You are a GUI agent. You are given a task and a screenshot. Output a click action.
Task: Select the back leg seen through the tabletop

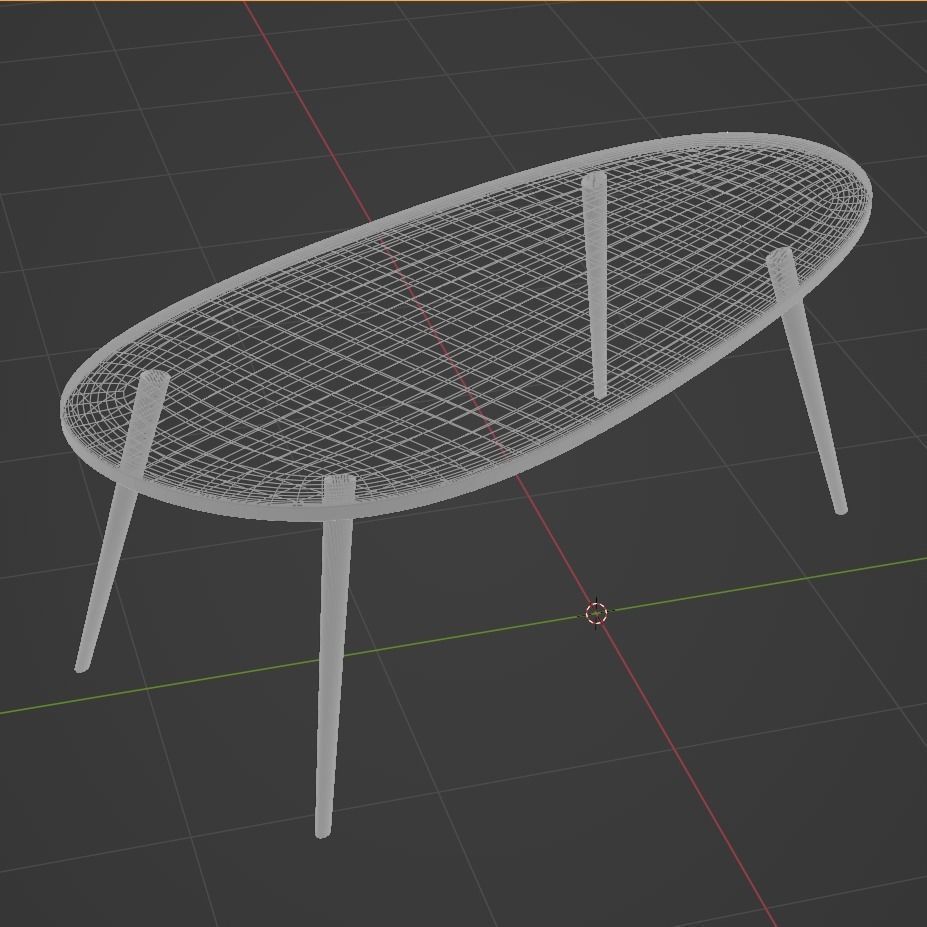(595, 285)
